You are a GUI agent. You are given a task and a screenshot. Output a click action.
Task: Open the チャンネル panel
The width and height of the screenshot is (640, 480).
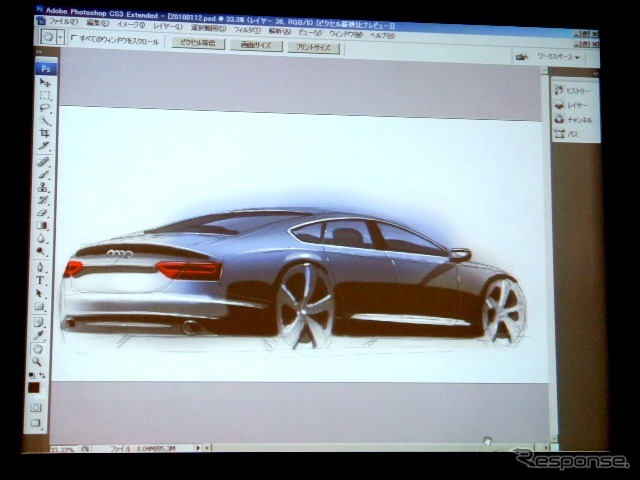(x=573, y=120)
